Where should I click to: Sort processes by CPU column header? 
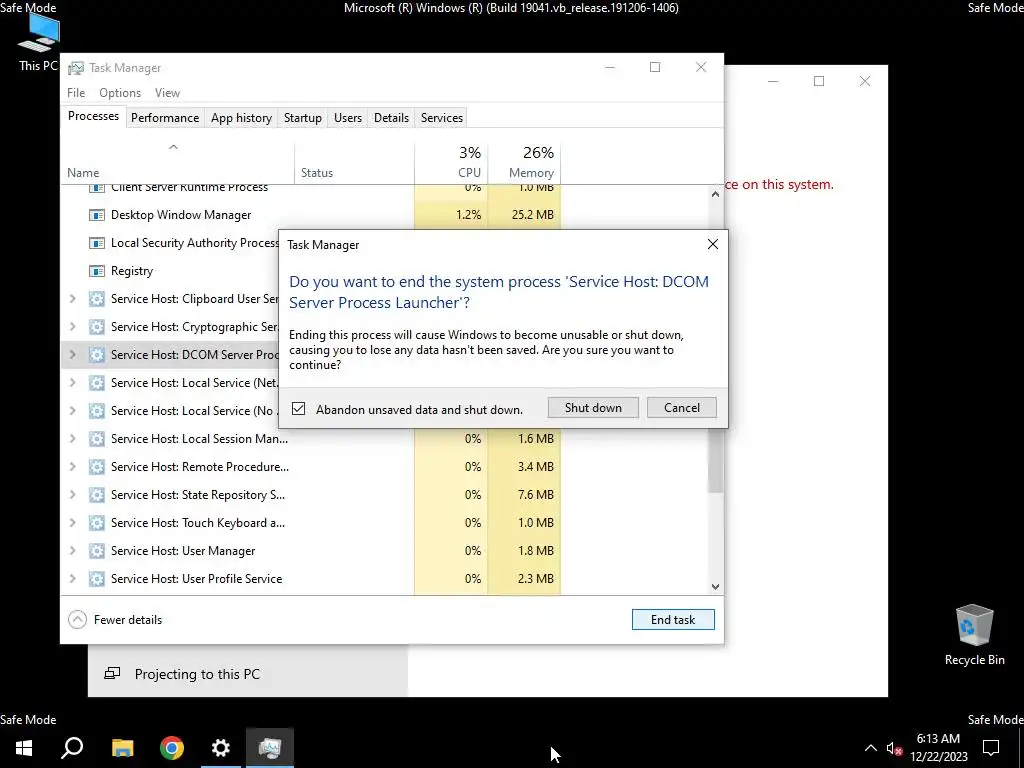(451, 161)
